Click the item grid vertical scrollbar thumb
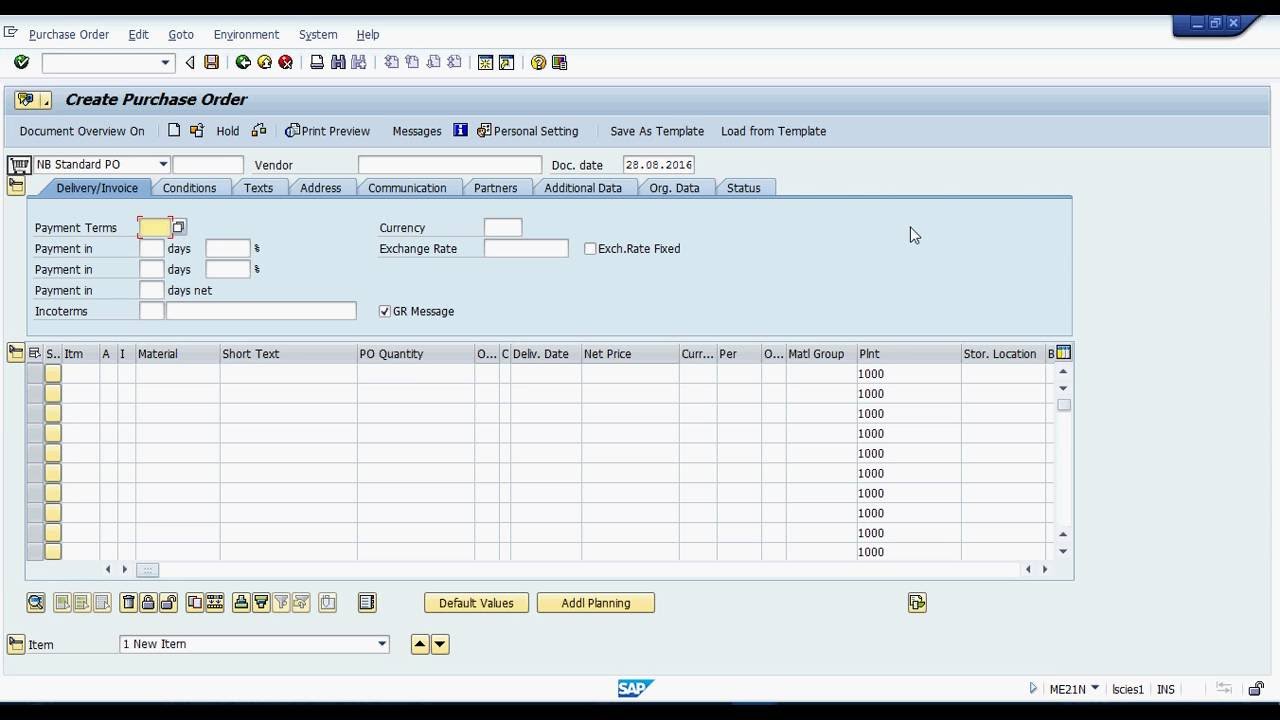This screenshot has height=720, width=1280. tap(1064, 405)
